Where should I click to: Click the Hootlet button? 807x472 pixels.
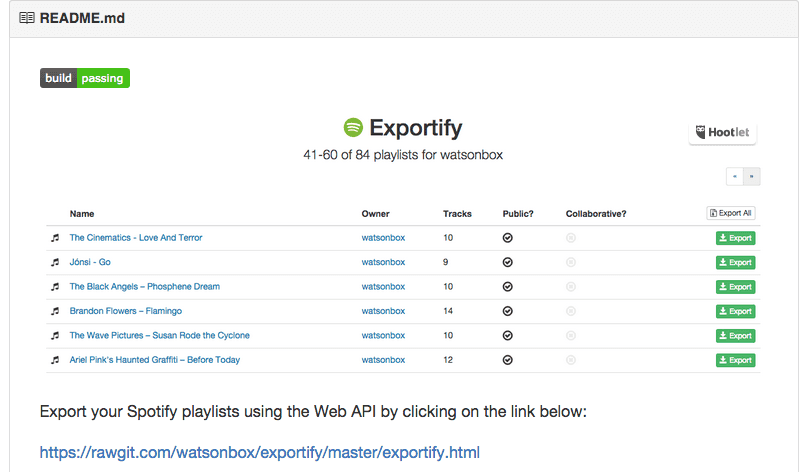[x=723, y=132]
